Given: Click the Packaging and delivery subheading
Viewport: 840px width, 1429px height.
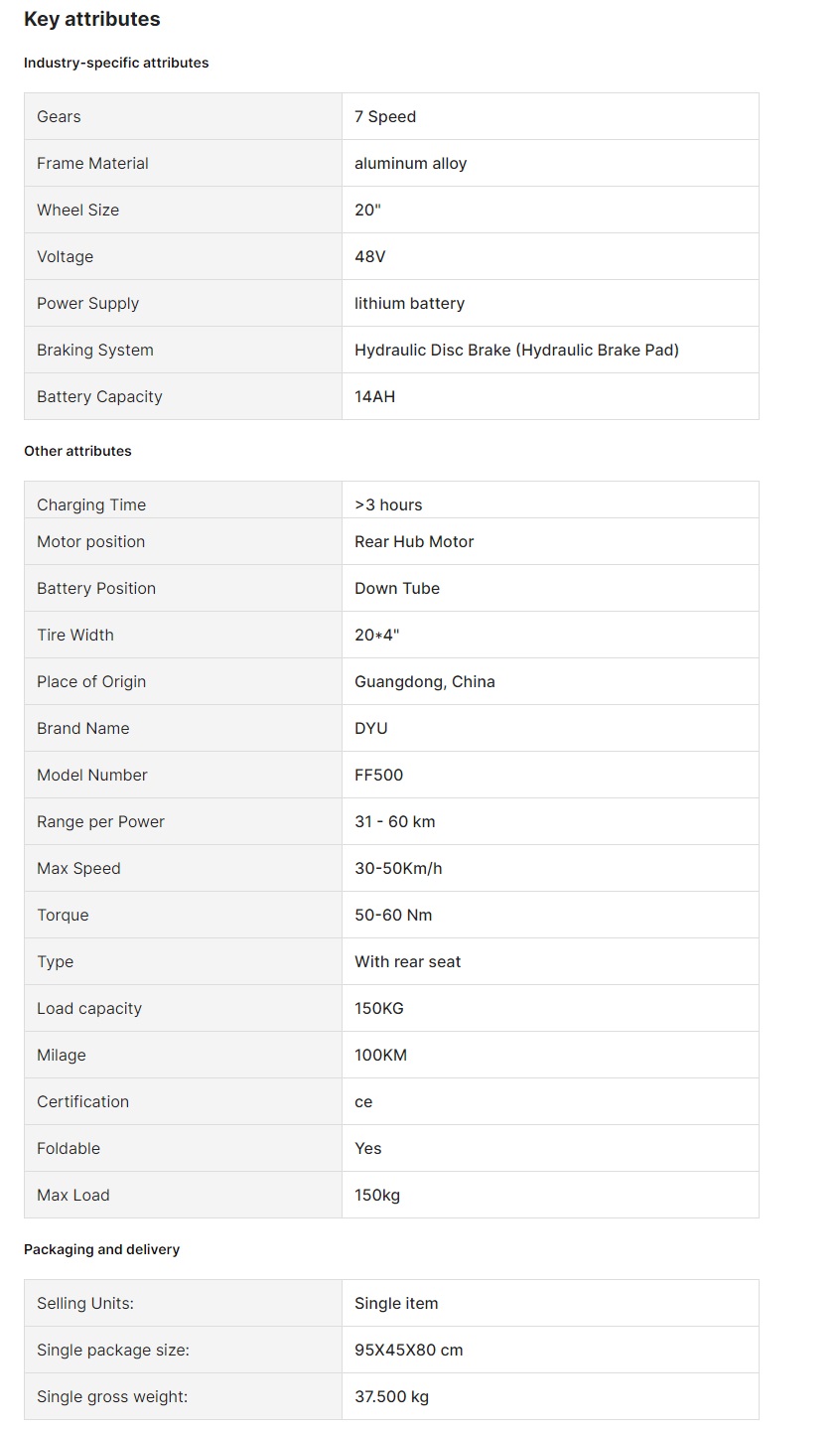Looking at the screenshot, I should click(x=101, y=1249).
